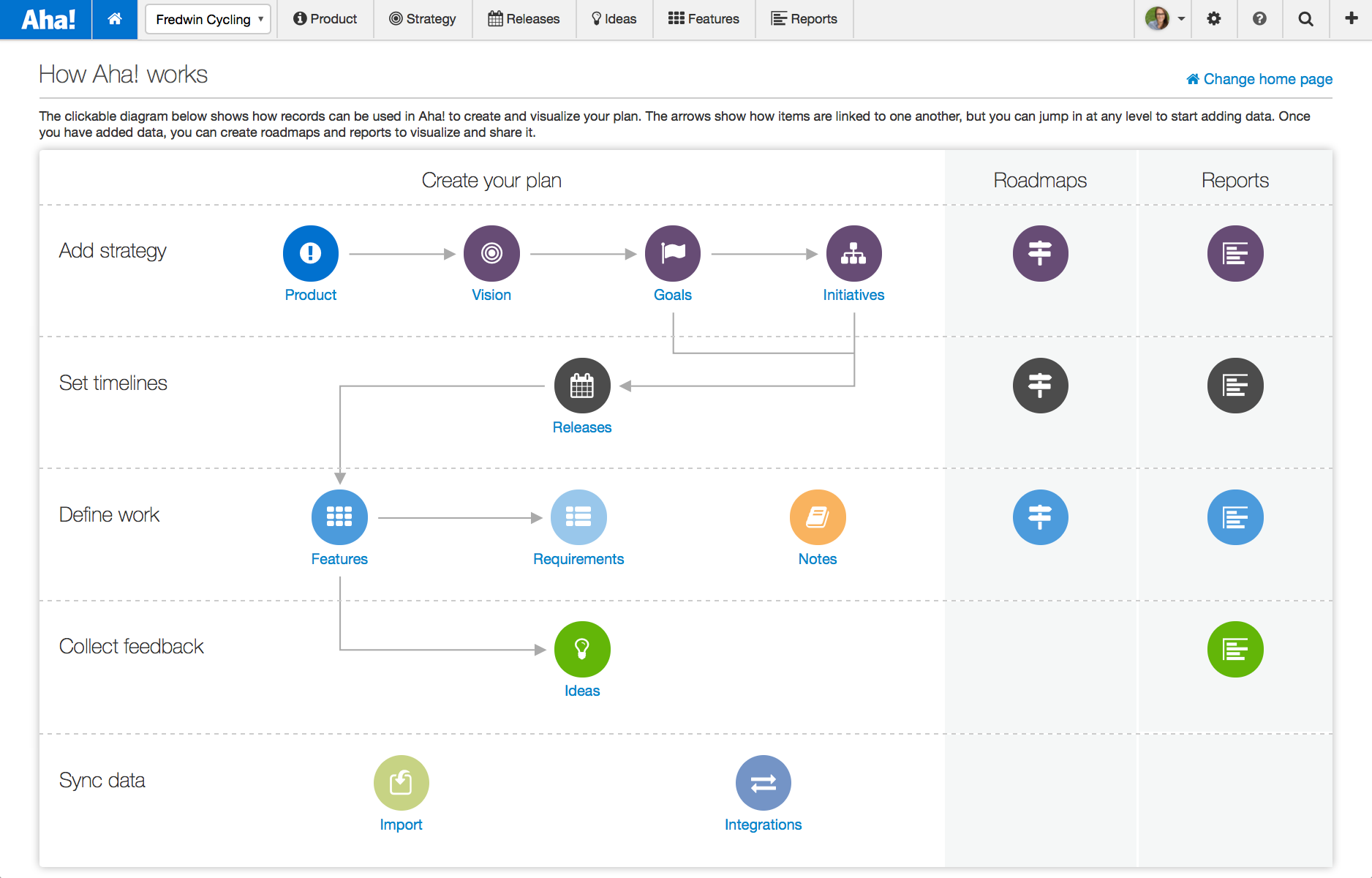Select the Requirements icon

pyautogui.click(x=578, y=517)
